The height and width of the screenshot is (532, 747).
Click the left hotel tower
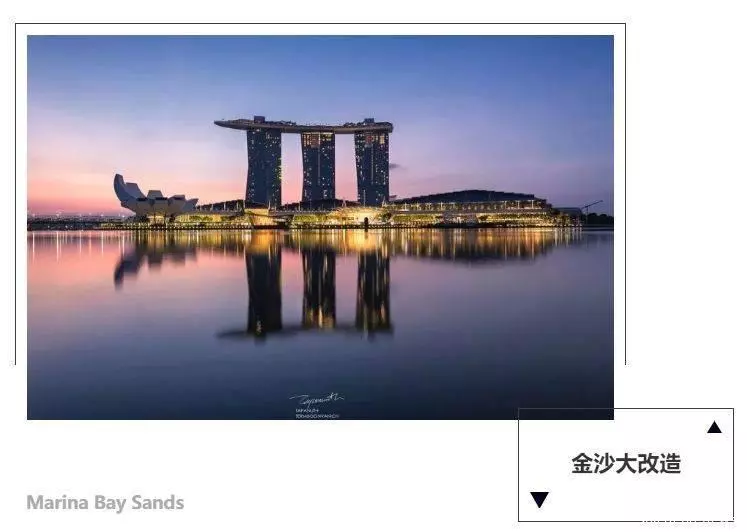pos(263,167)
